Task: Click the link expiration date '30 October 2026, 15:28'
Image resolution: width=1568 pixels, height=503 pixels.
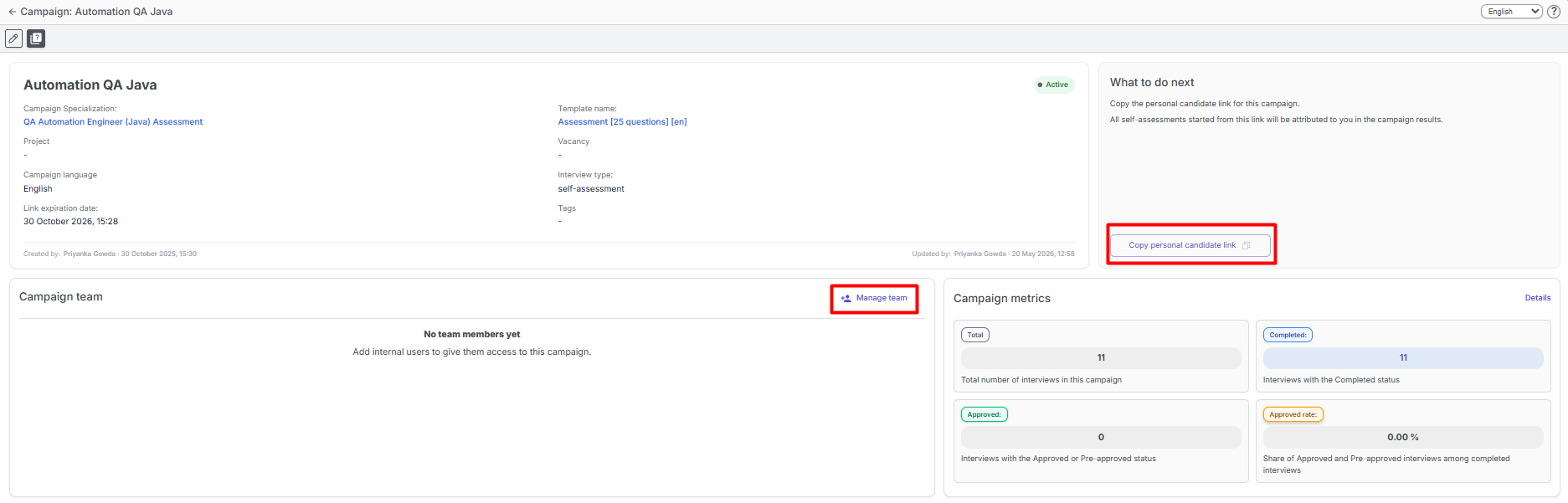Action: [71, 222]
